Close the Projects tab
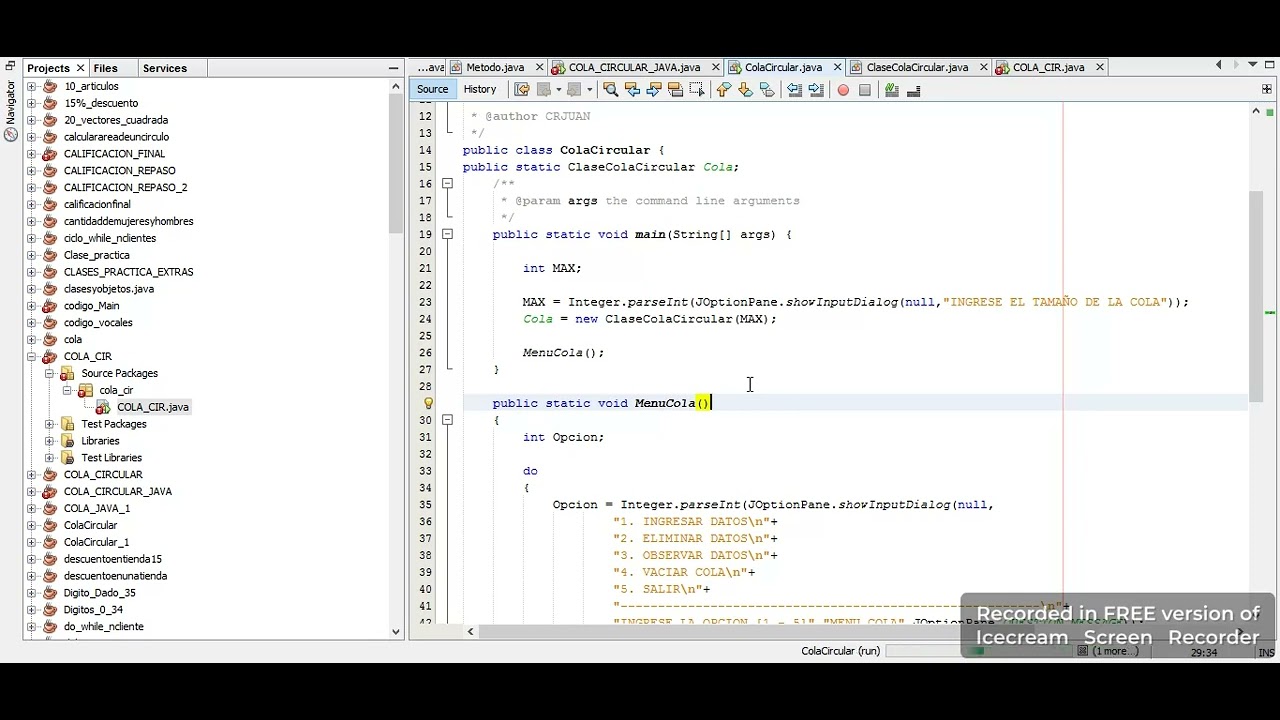Image resolution: width=1280 pixels, height=720 pixels. (81, 68)
